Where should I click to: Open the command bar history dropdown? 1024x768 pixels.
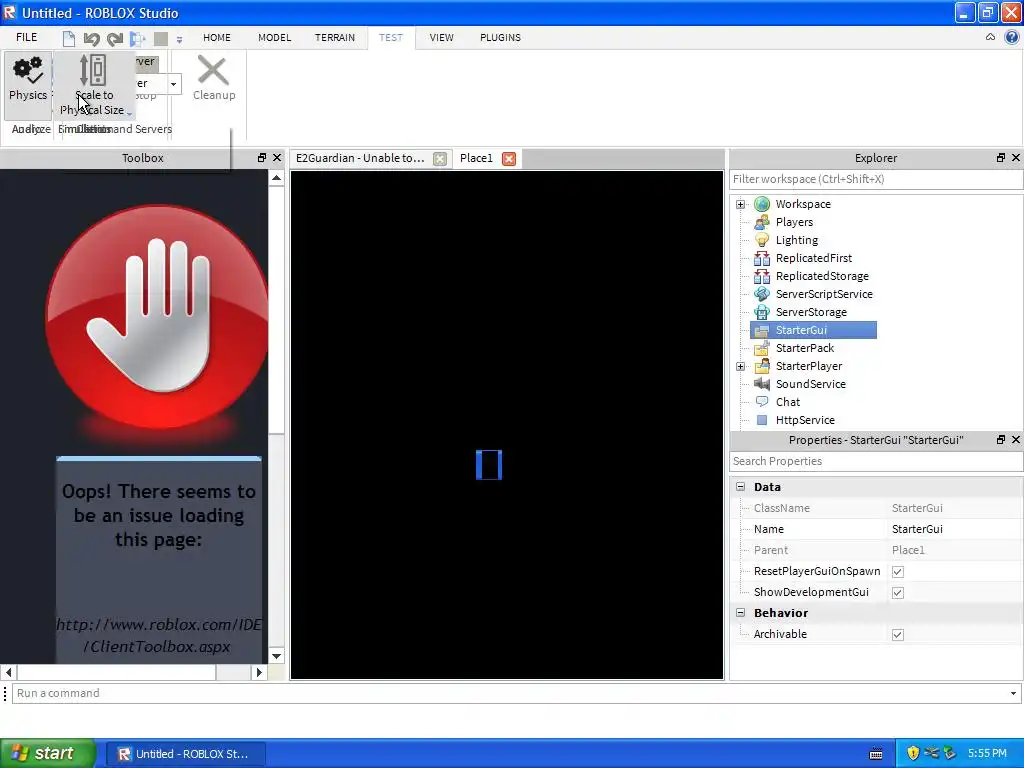pyautogui.click(x=1013, y=693)
